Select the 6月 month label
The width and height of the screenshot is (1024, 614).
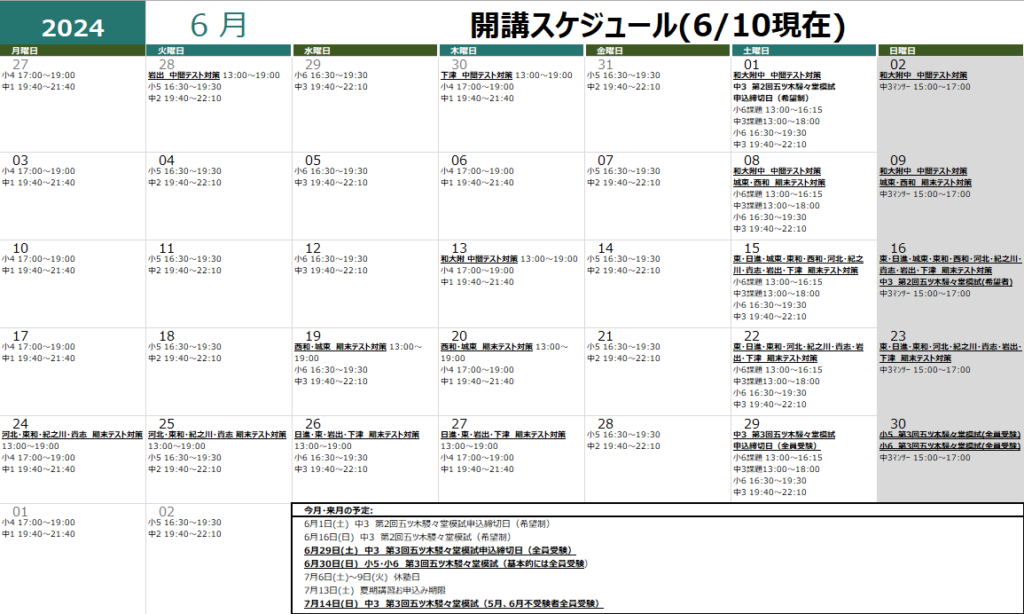point(217,26)
